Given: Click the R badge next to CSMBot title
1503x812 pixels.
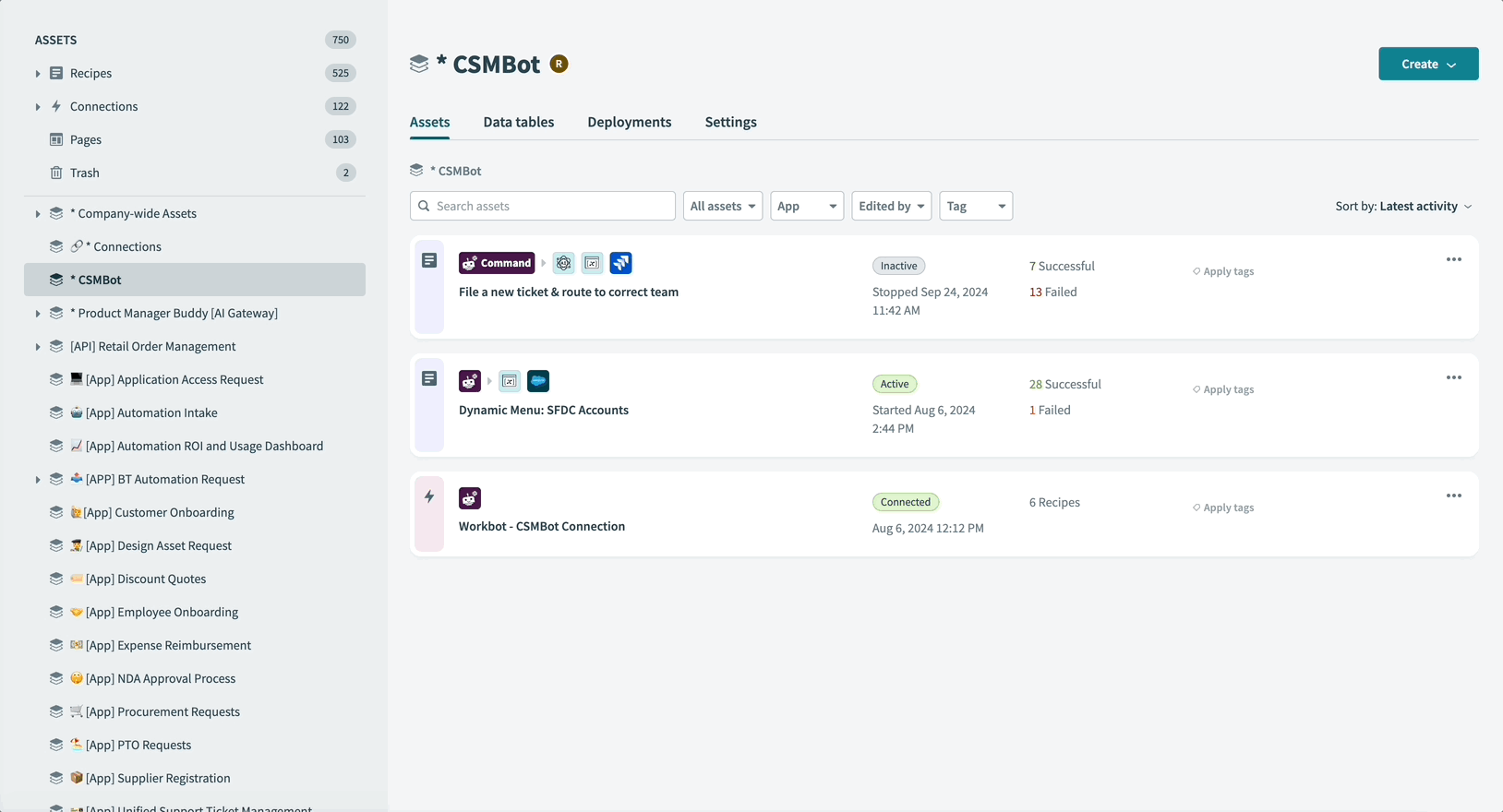Looking at the screenshot, I should coord(559,64).
